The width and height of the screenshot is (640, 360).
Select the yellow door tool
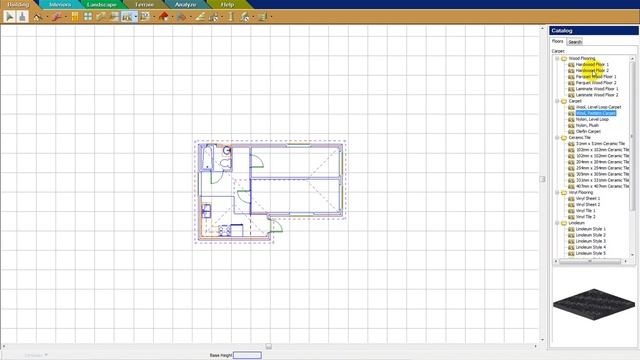click(x=75, y=17)
